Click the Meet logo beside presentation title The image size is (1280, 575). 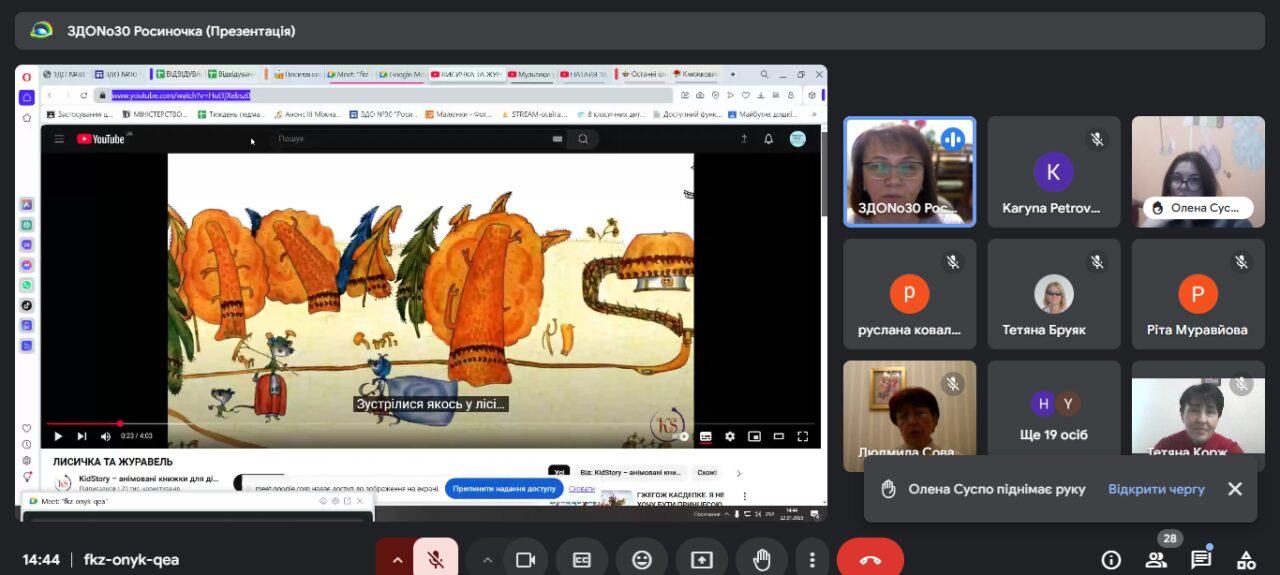click(41, 30)
